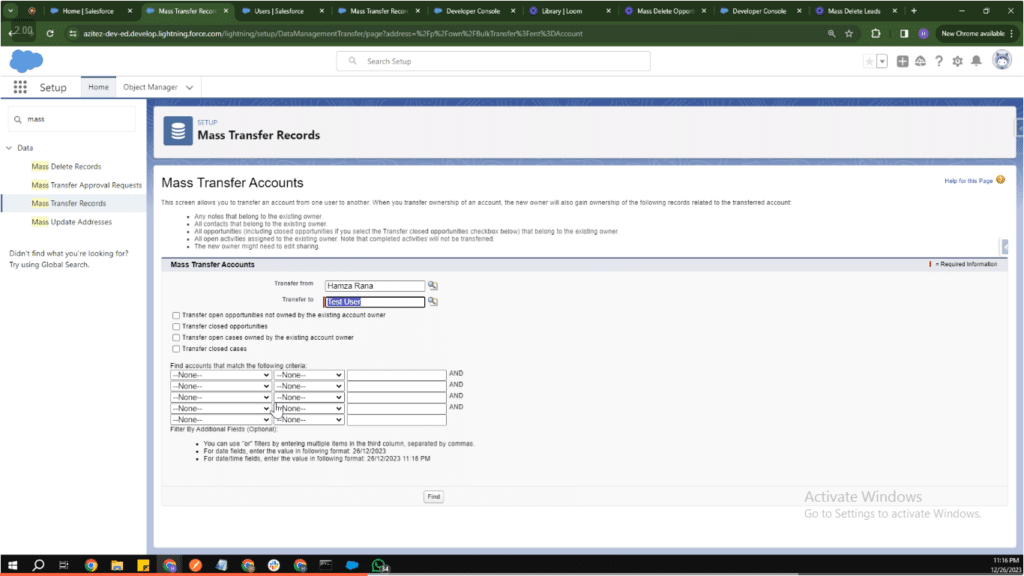Click the Search Setup field
Viewport: 1024px width, 576px height.
493,61
